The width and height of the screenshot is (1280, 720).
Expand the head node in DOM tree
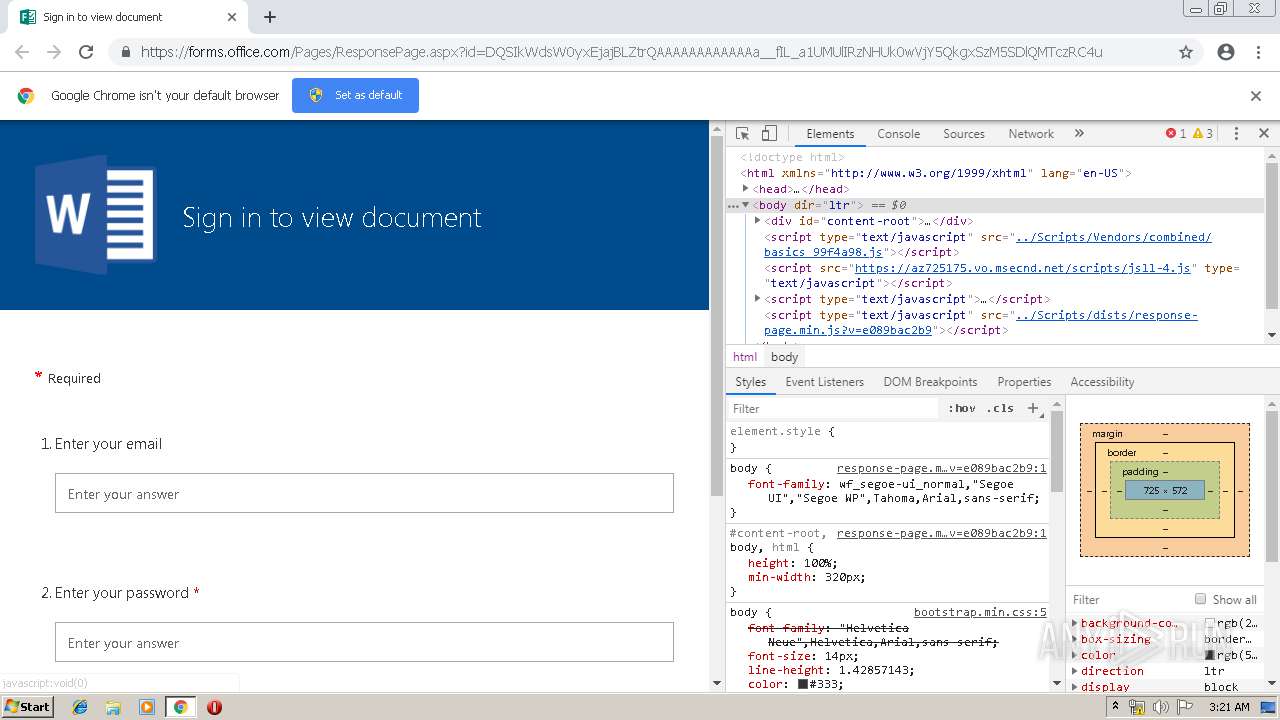click(746, 189)
